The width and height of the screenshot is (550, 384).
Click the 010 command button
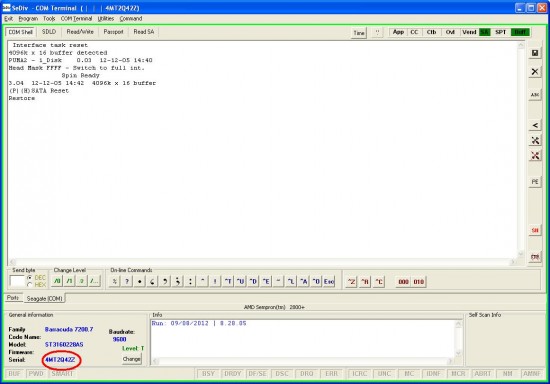(418, 281)
